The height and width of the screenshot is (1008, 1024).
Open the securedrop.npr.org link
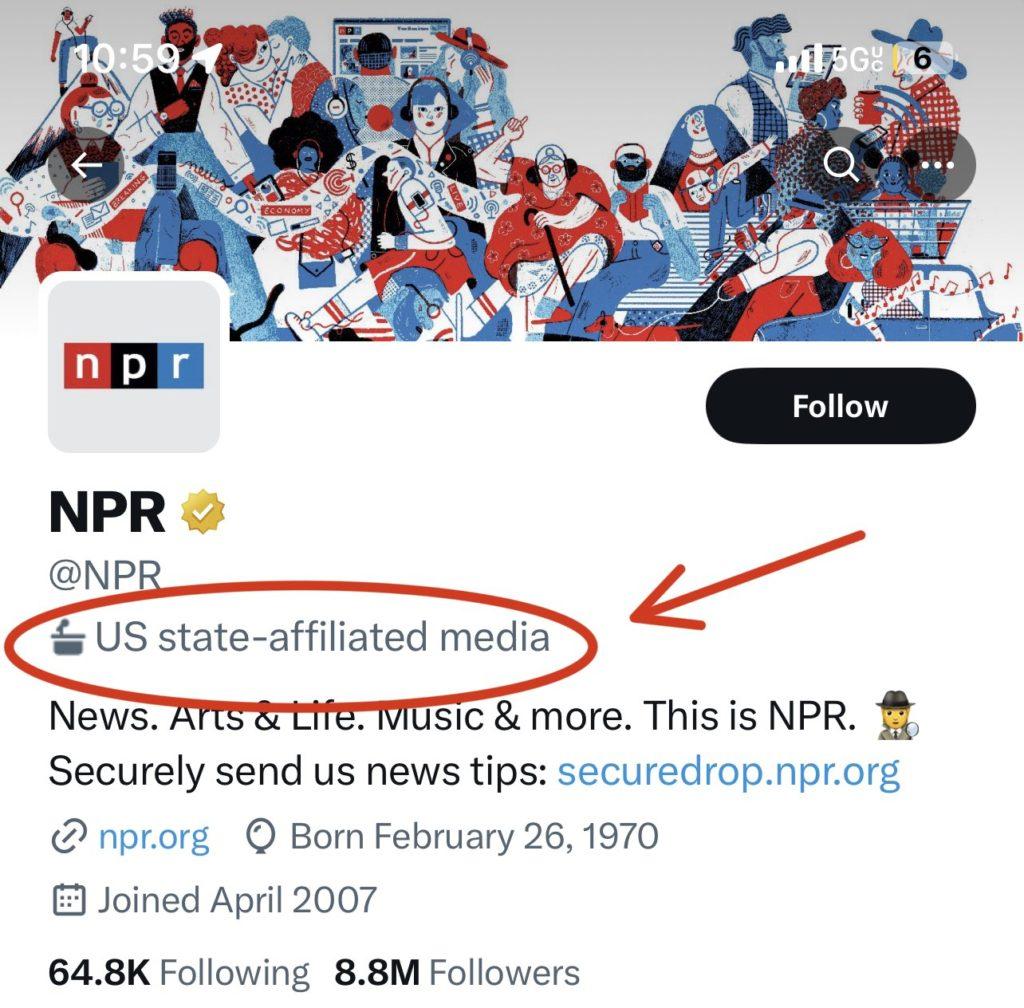click(x=728, y=771)
